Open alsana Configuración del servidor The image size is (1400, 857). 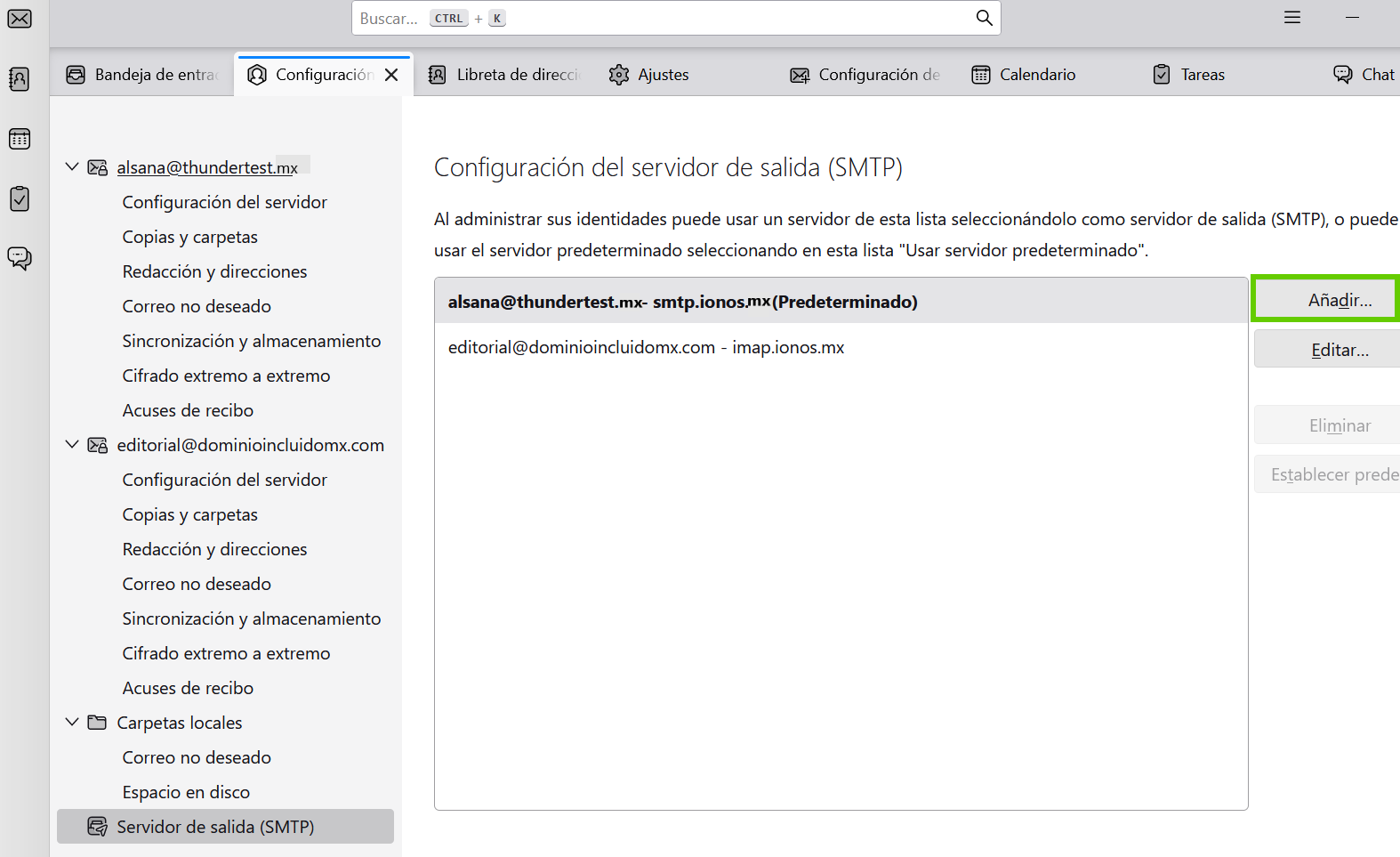225,202
